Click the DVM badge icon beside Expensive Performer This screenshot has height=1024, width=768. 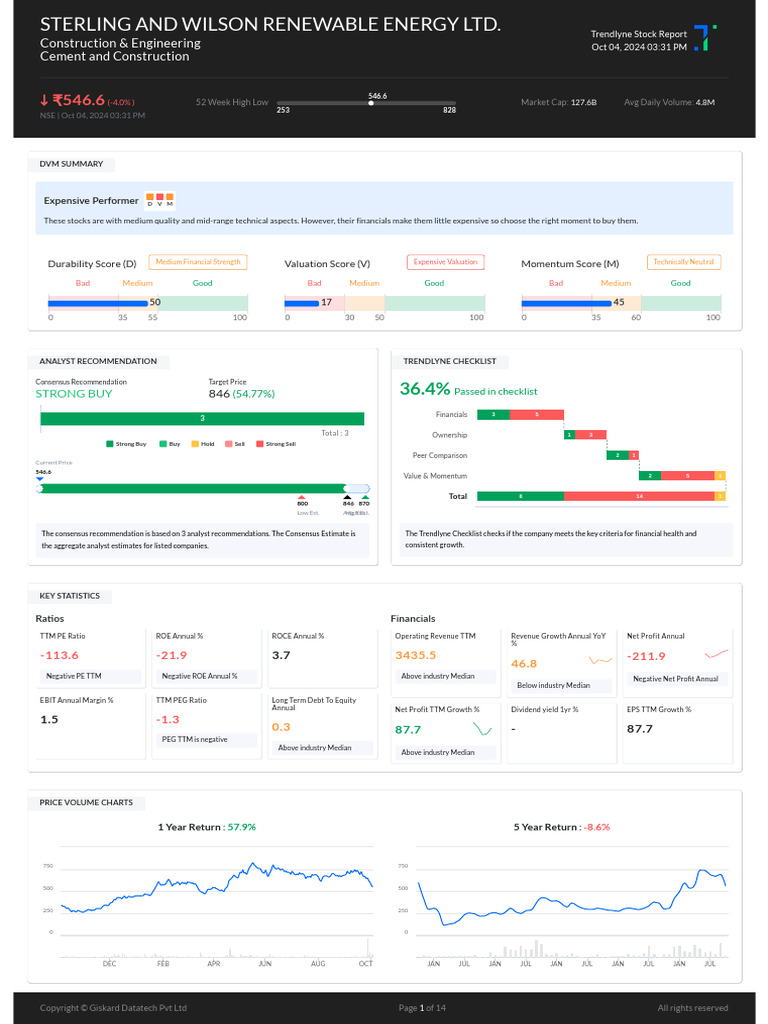(x=160, y=200)
